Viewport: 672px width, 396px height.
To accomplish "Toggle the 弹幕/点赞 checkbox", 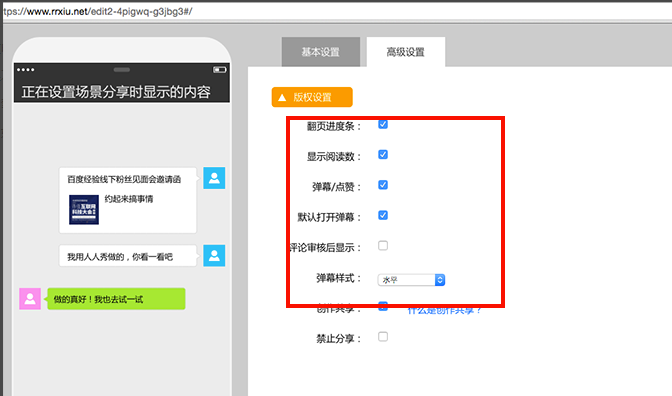I will [x=383, y=185].
